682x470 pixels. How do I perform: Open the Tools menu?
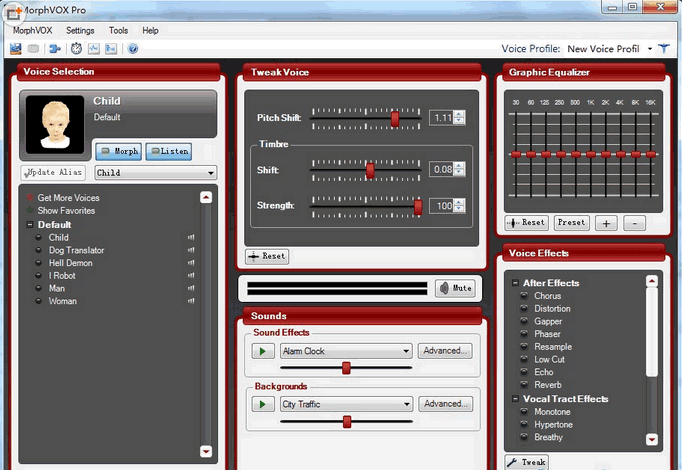[118, 30]
